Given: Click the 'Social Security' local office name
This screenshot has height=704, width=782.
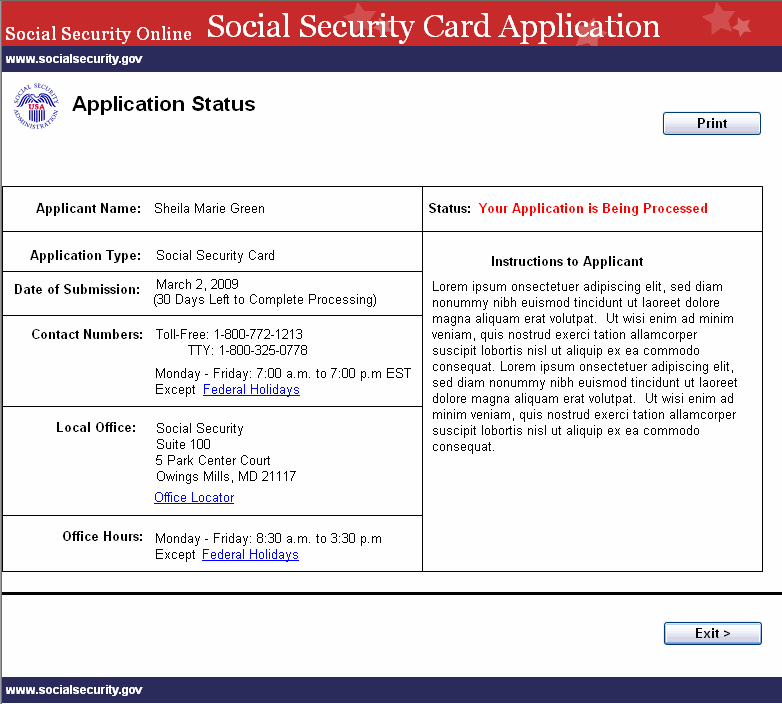Looking at the screenshot, I should click(199, 428).
